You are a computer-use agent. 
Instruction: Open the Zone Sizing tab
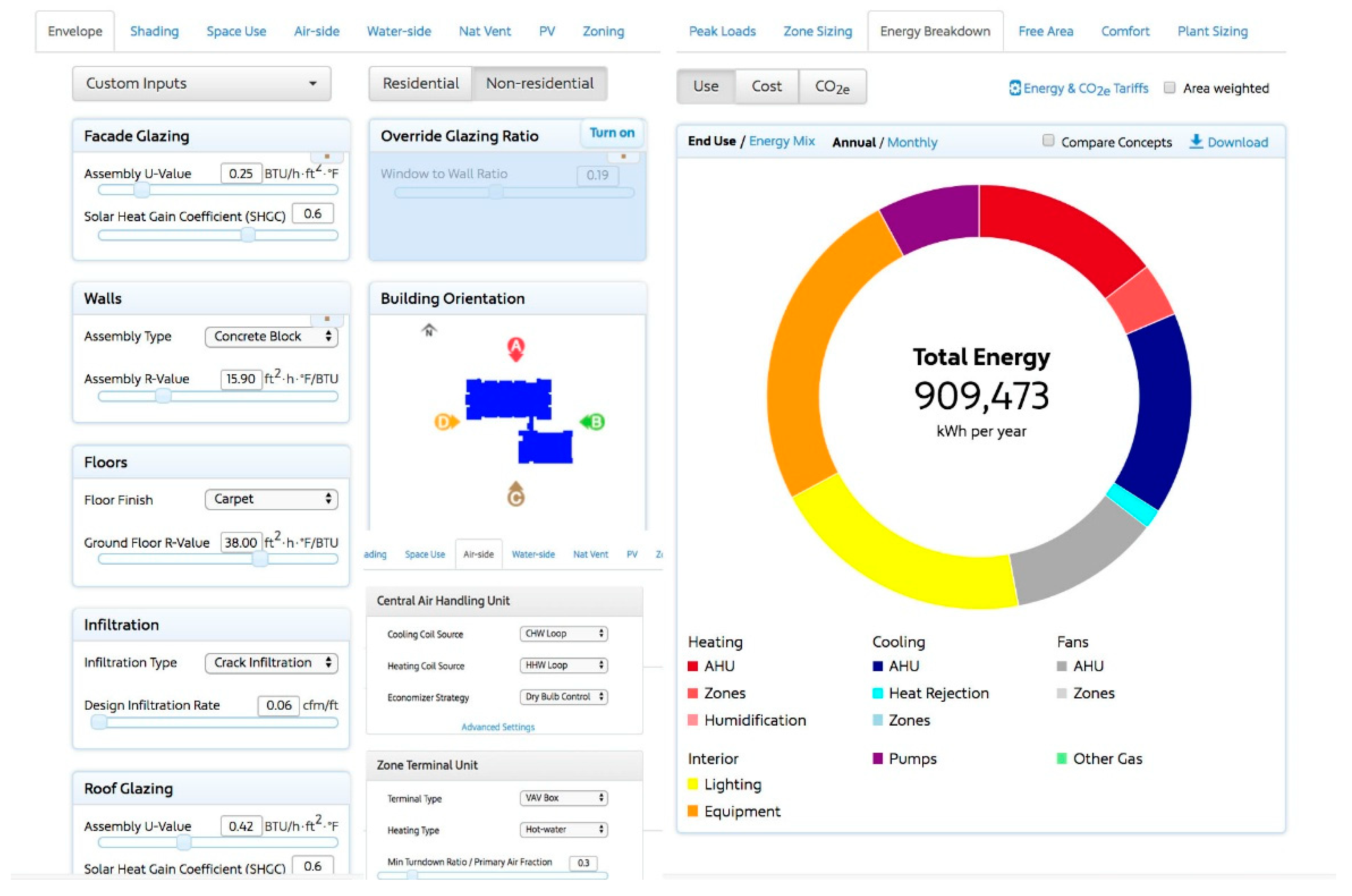click(x=817, y=31)
